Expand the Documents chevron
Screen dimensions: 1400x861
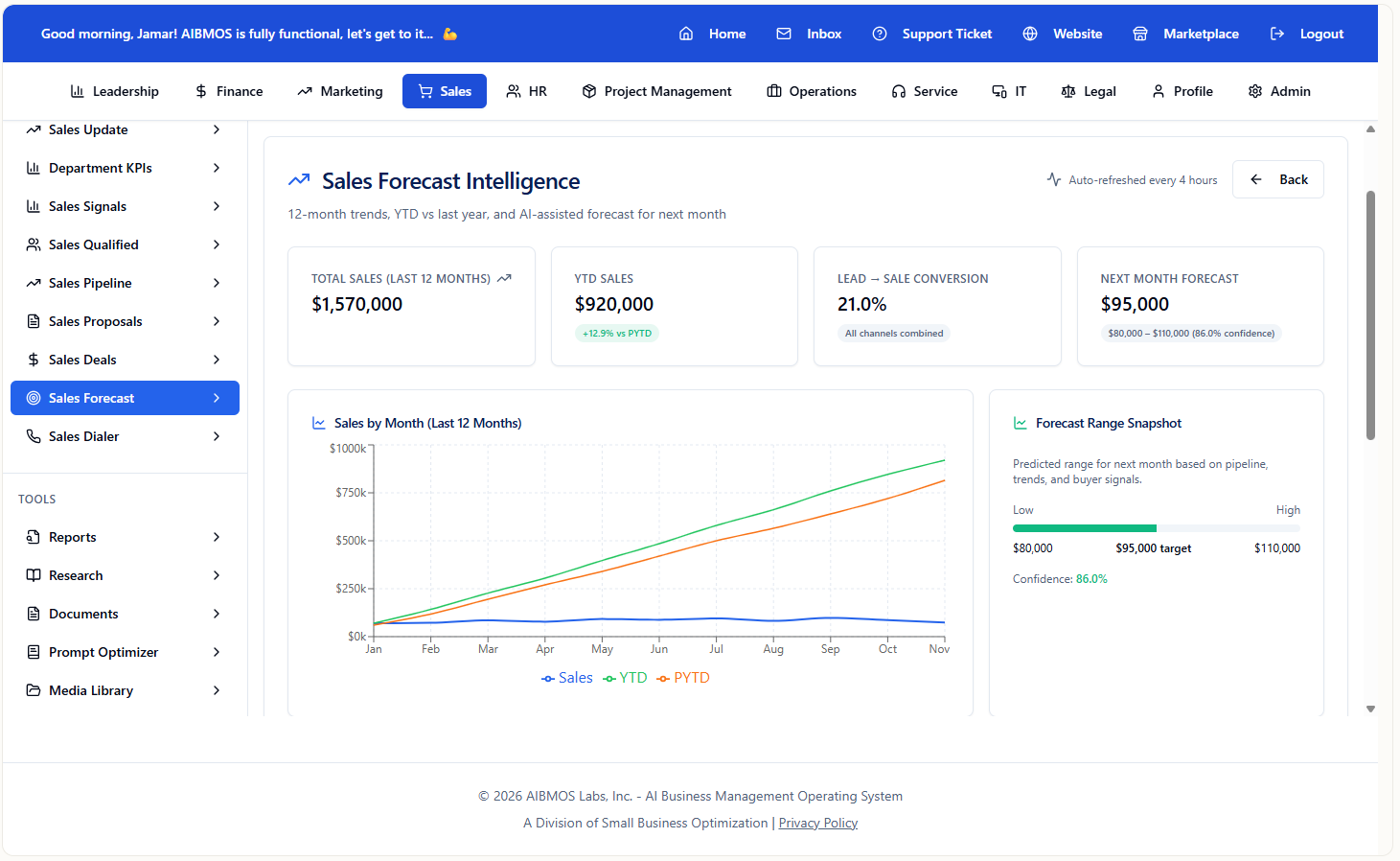pos(217,614)
